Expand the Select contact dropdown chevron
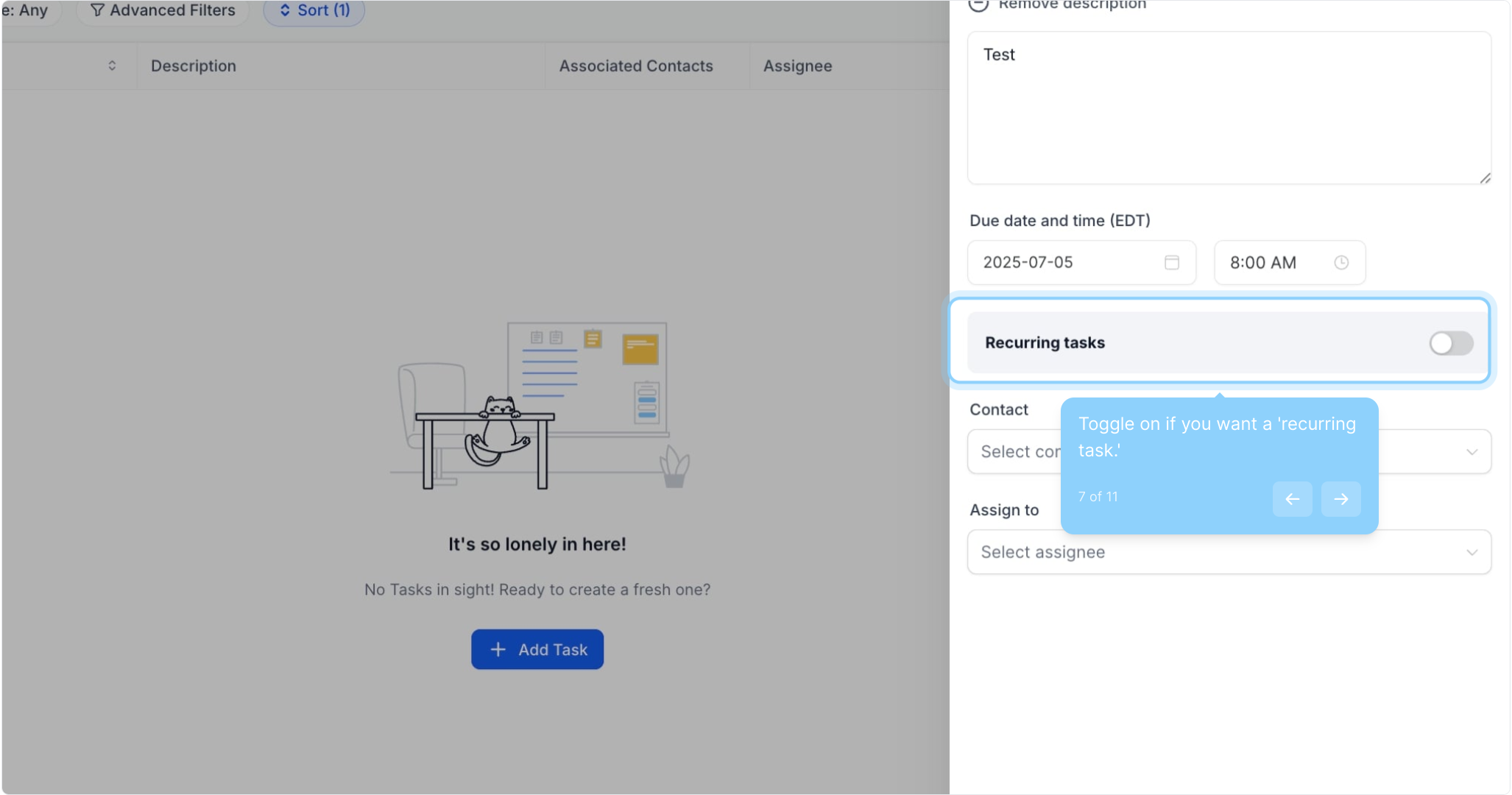This screenshot has height=795, width=1512. pyautogui.click(x=1472, y=452)
